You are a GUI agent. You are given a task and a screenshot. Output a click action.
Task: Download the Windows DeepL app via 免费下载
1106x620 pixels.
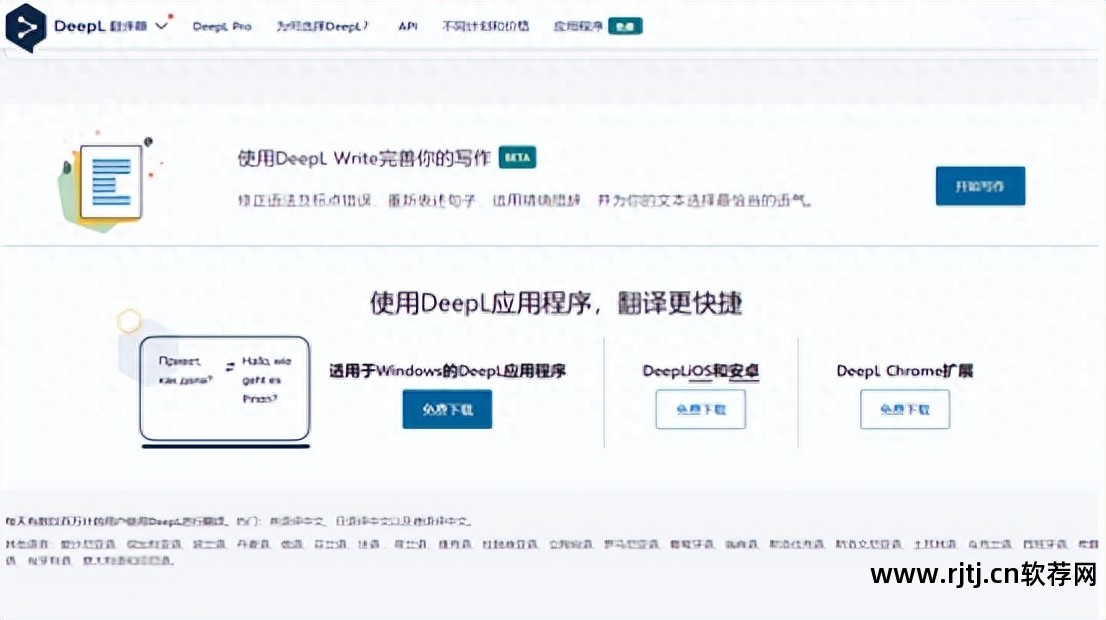pyautogui.click(x=447, y=409)
